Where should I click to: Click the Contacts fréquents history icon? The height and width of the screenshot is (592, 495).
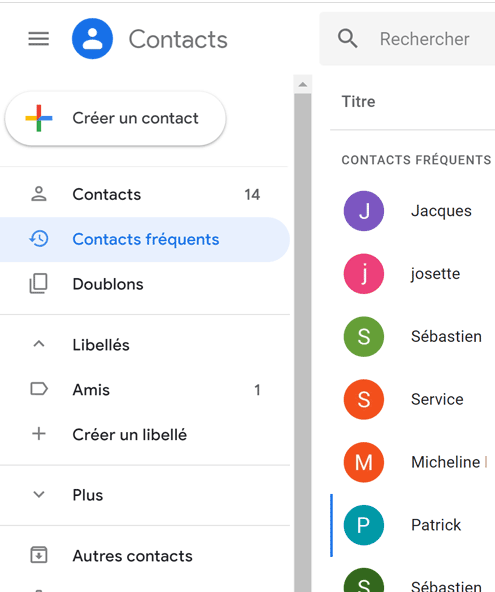[x=39, y=239]
